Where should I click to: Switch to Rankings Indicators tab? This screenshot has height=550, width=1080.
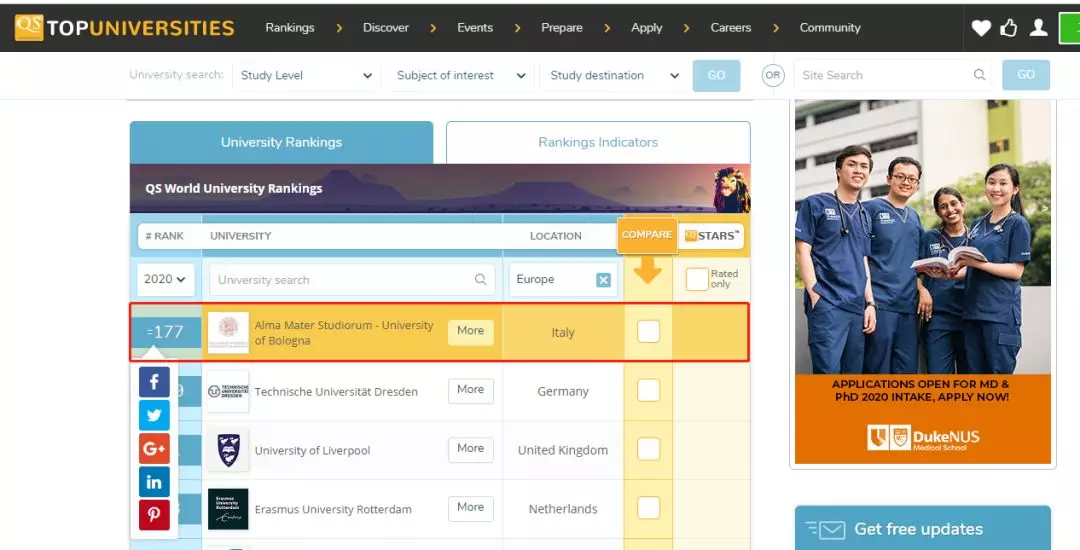point(598,142)
